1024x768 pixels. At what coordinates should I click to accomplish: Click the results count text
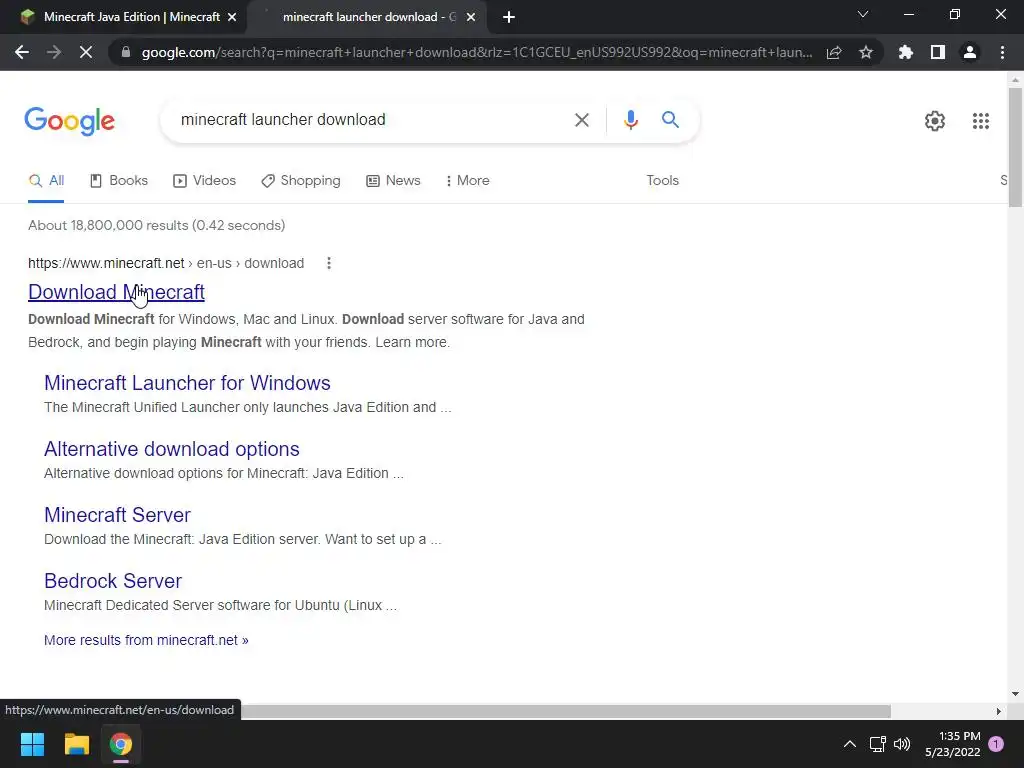pos(156,225)
